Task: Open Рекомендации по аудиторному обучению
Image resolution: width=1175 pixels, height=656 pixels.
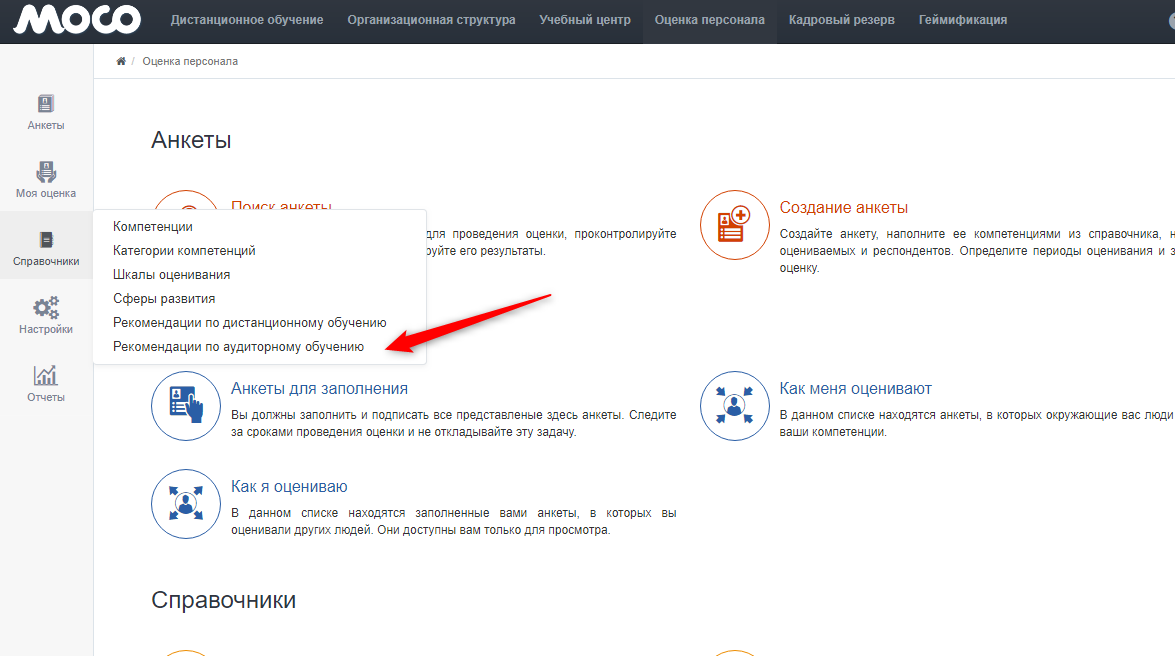Action: (x=238, y=347)
